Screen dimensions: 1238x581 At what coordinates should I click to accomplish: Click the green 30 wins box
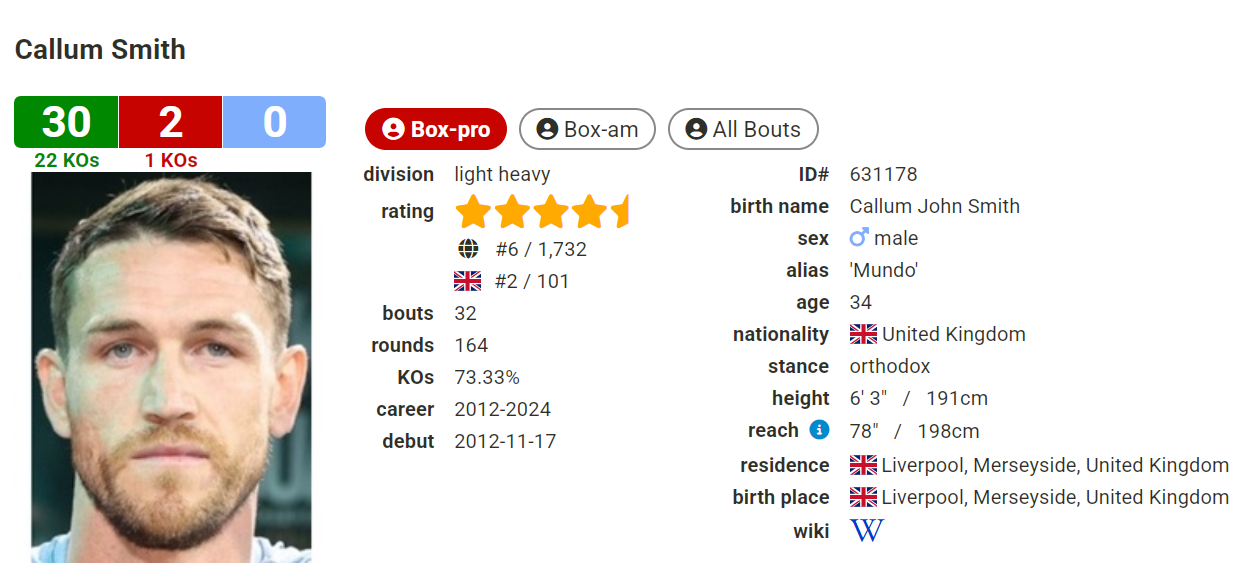pyautogui.click(x=66, y=122)
